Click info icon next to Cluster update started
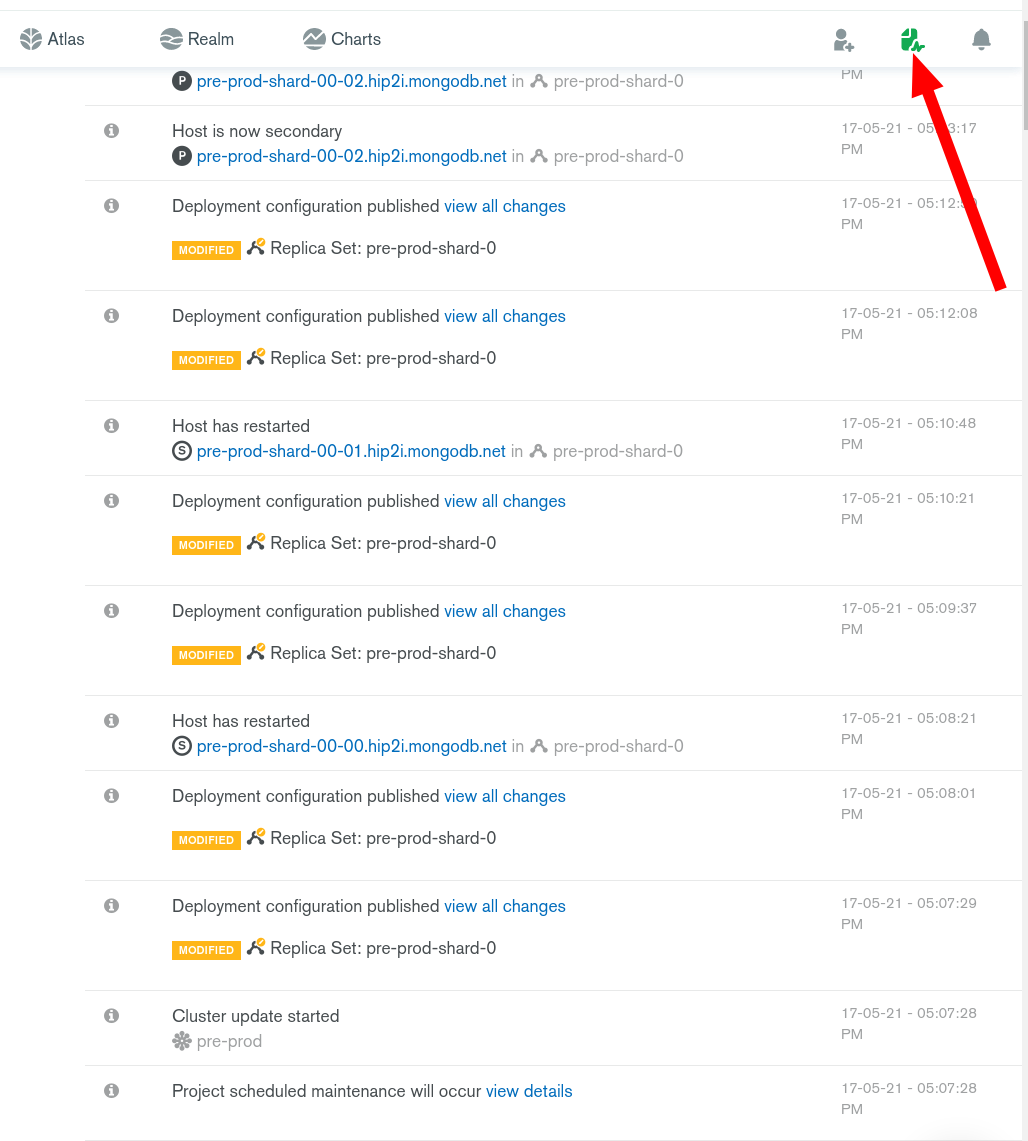Viewport: 1028px width, 1141px height. (111, 1016)
